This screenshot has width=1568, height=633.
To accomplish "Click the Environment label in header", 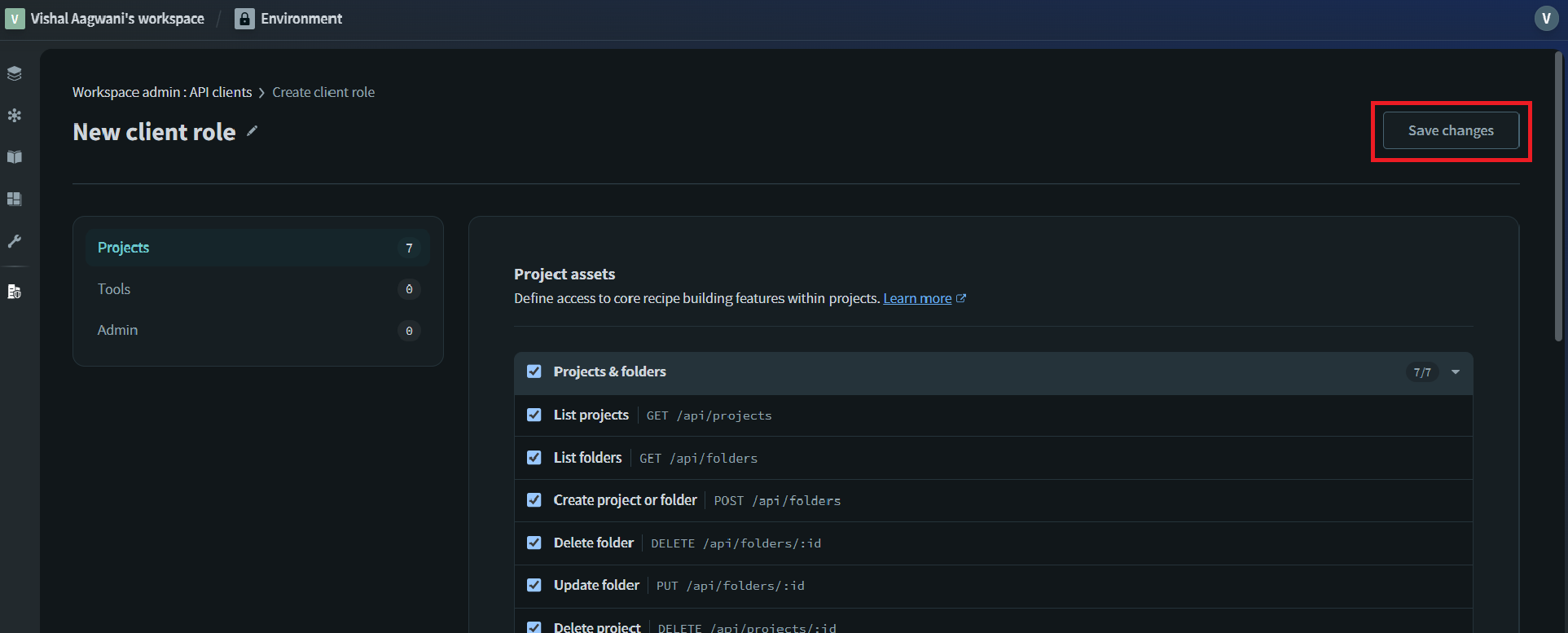I will 301,19.
